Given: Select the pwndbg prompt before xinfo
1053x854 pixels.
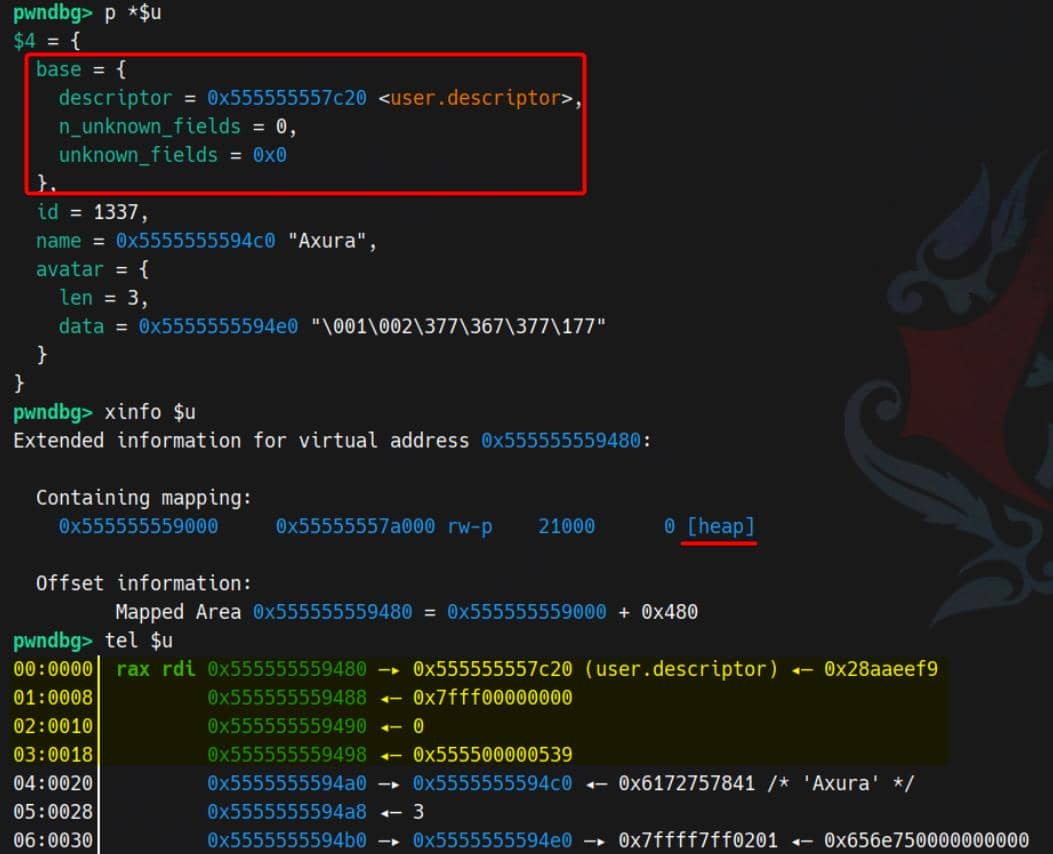Looking at the screenshot, I should tap(50, 412).
